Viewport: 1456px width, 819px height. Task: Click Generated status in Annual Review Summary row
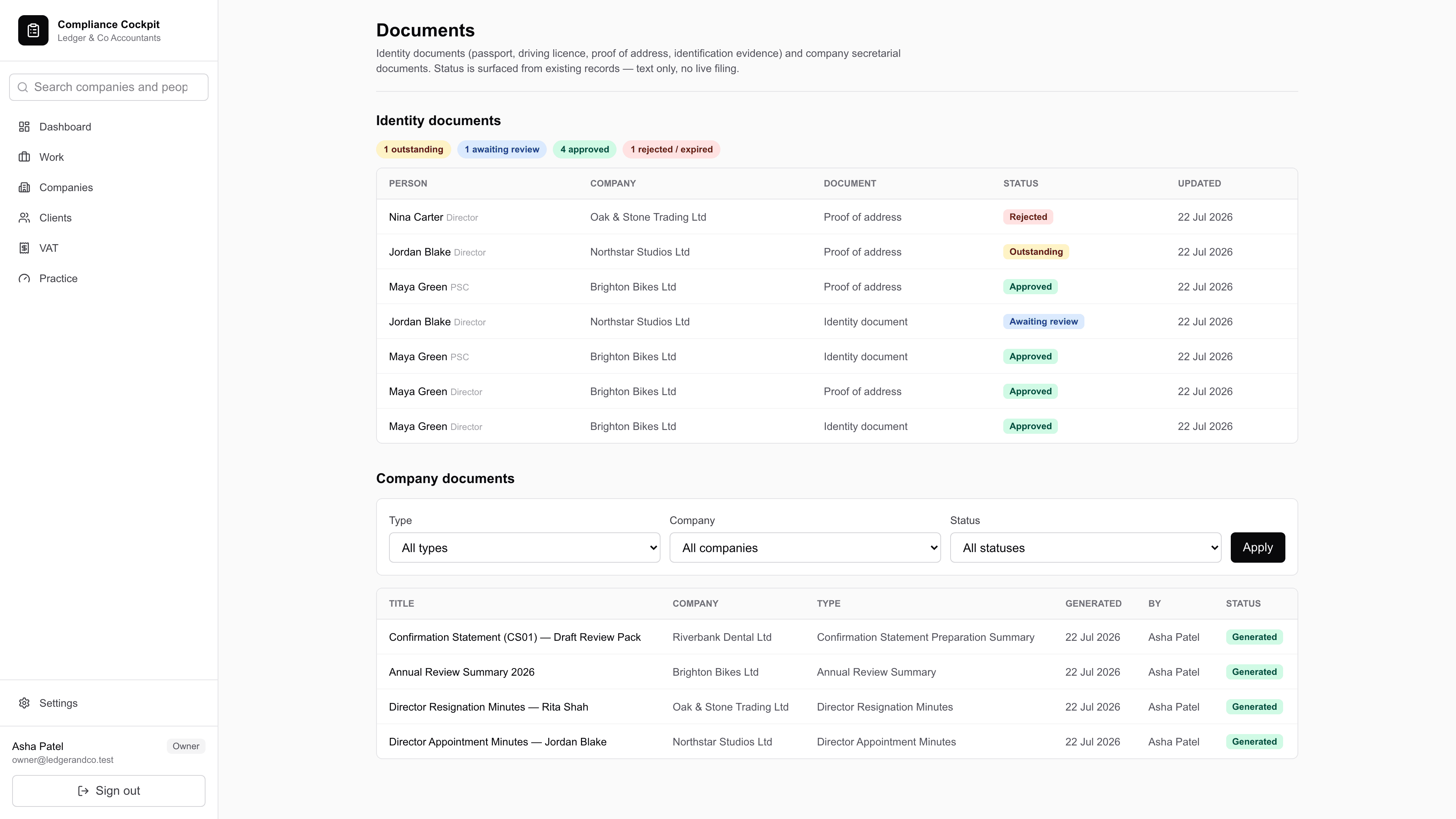pyautogui.click(x=1254, y=672)
